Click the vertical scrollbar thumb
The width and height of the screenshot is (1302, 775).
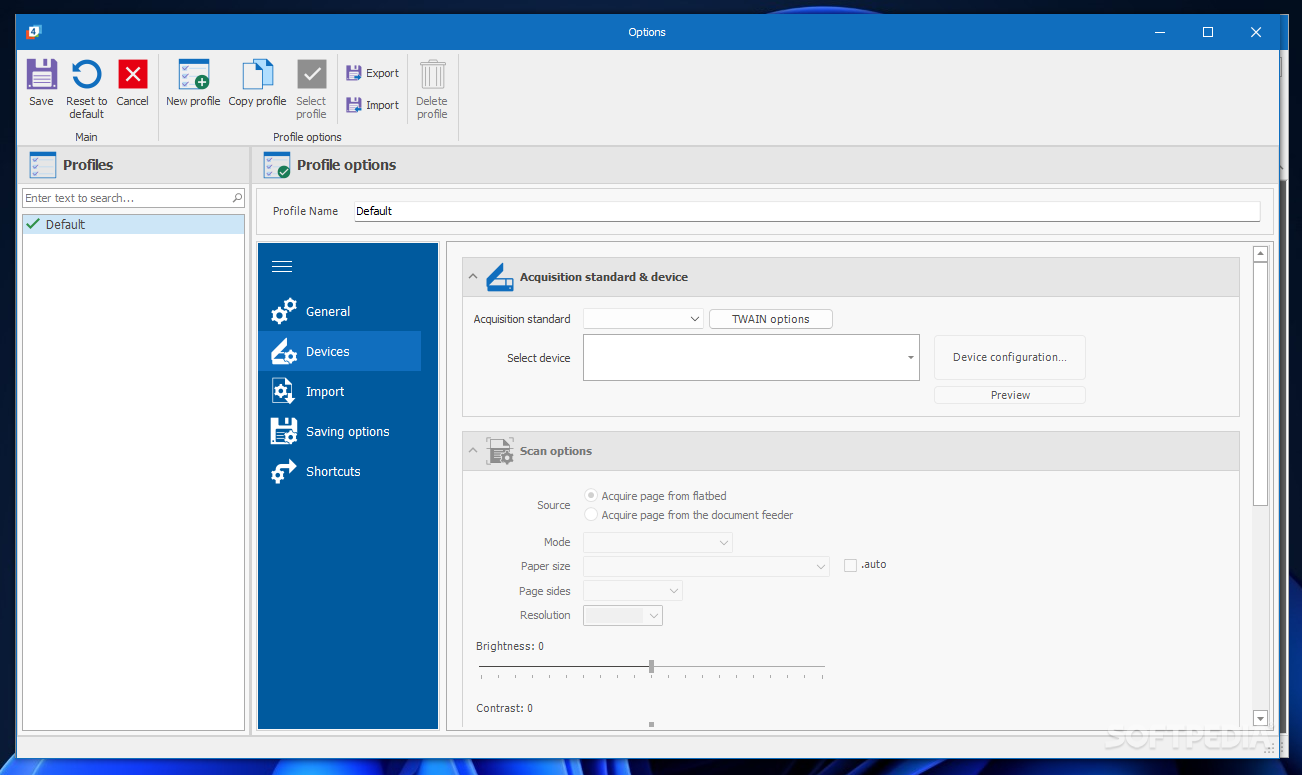pos(1260,384)
